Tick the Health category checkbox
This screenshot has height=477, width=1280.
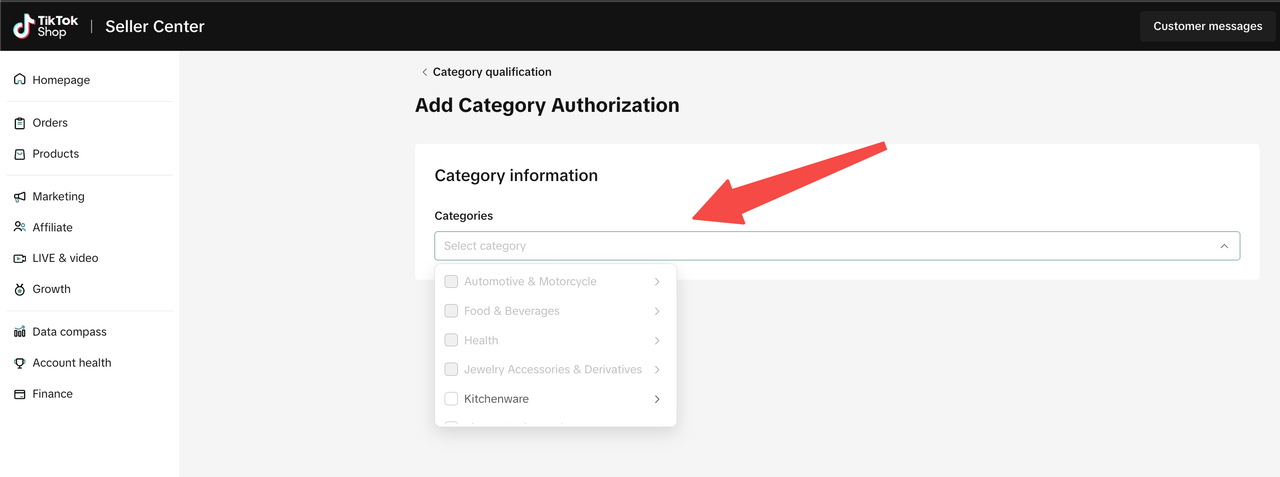(x=451, y=340)
